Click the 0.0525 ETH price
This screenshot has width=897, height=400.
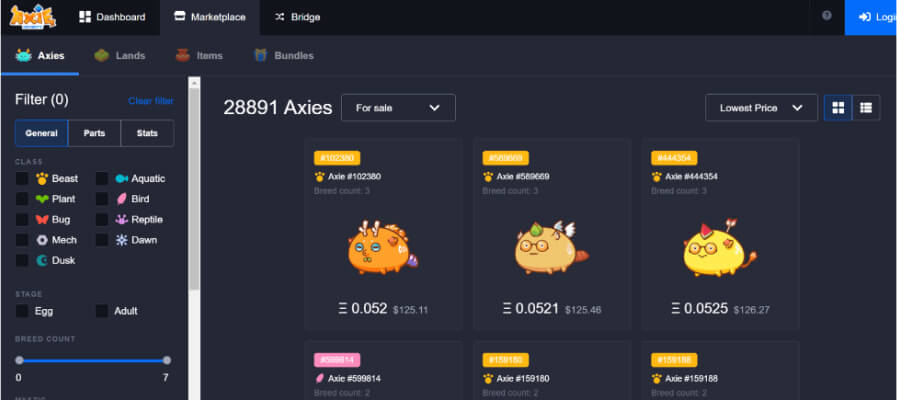click(700, 309)
